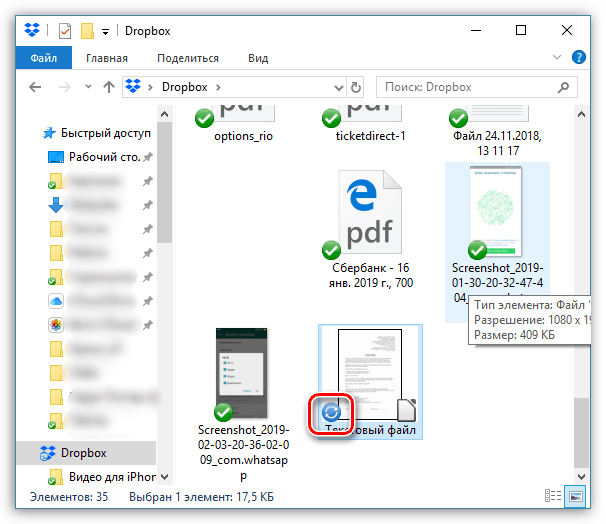Screen dimensions: 606x524
Task: Click the blue syncing icon on Текстовый файл
Action: 331,412
